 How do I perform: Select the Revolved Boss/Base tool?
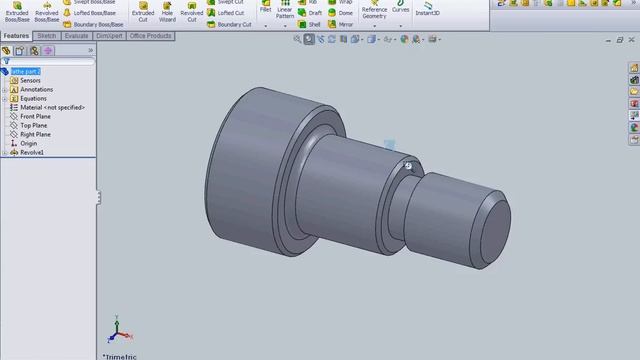(x=47, y=12)
